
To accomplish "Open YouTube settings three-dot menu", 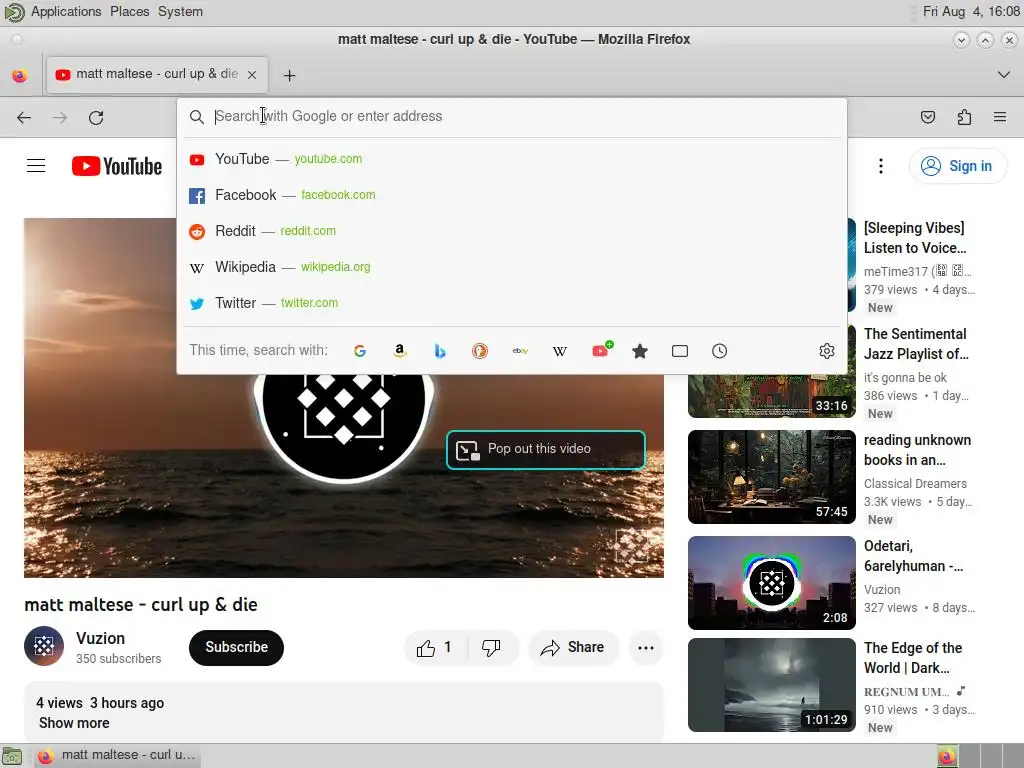I will [881, 166].
